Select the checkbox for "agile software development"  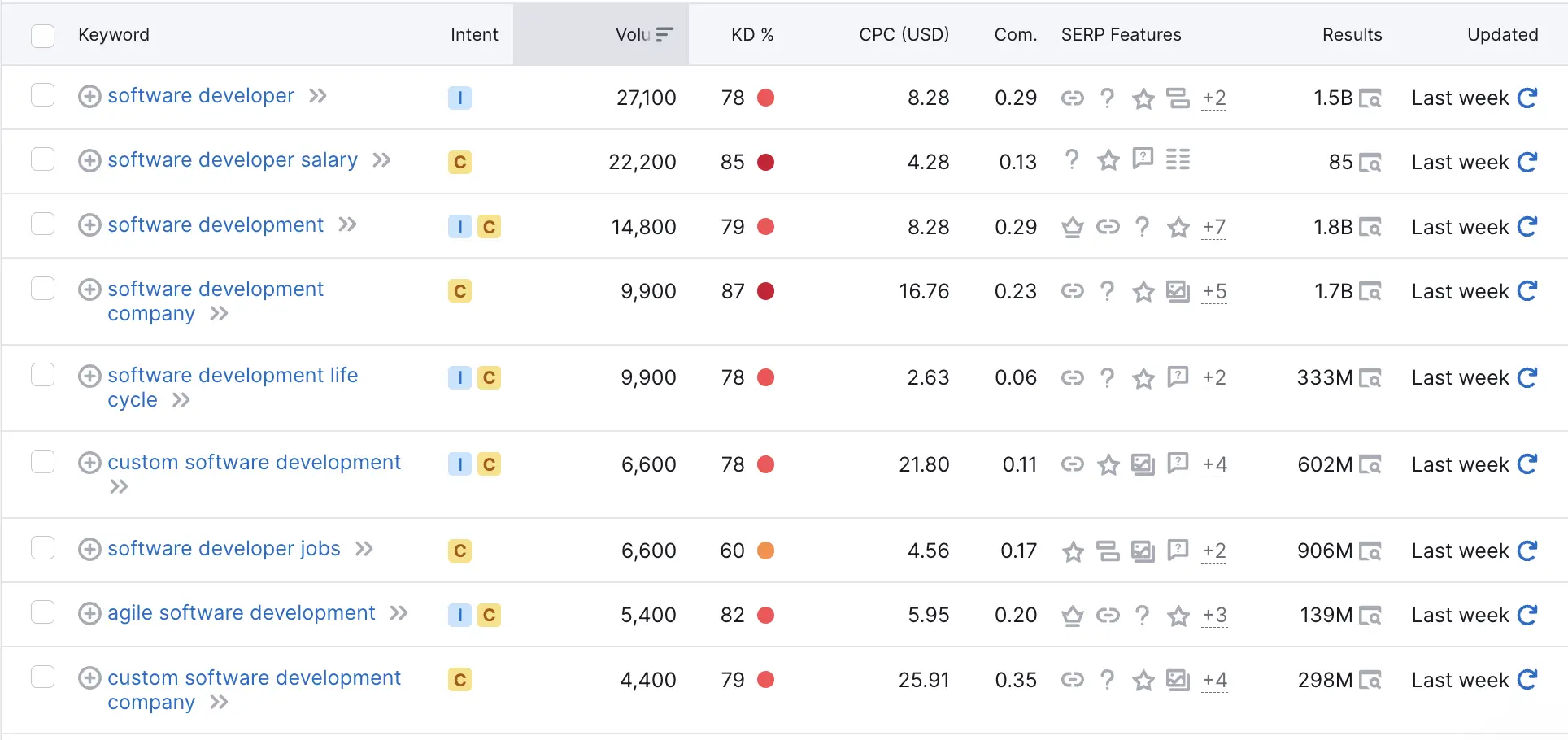click(x=43, y=613)
